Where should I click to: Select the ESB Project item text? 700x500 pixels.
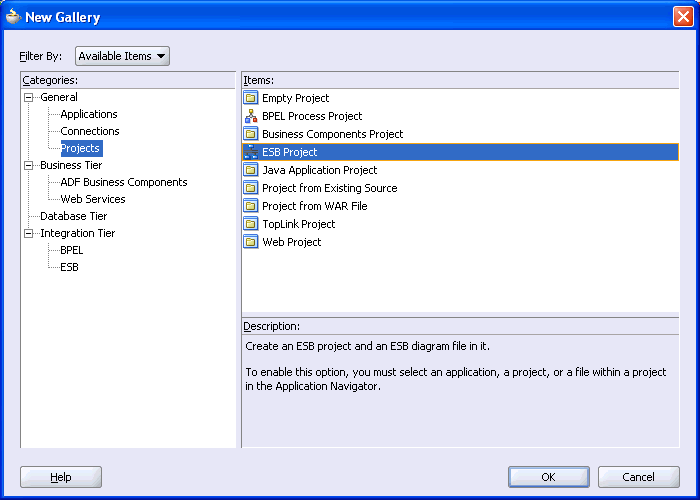coord(290,152)
